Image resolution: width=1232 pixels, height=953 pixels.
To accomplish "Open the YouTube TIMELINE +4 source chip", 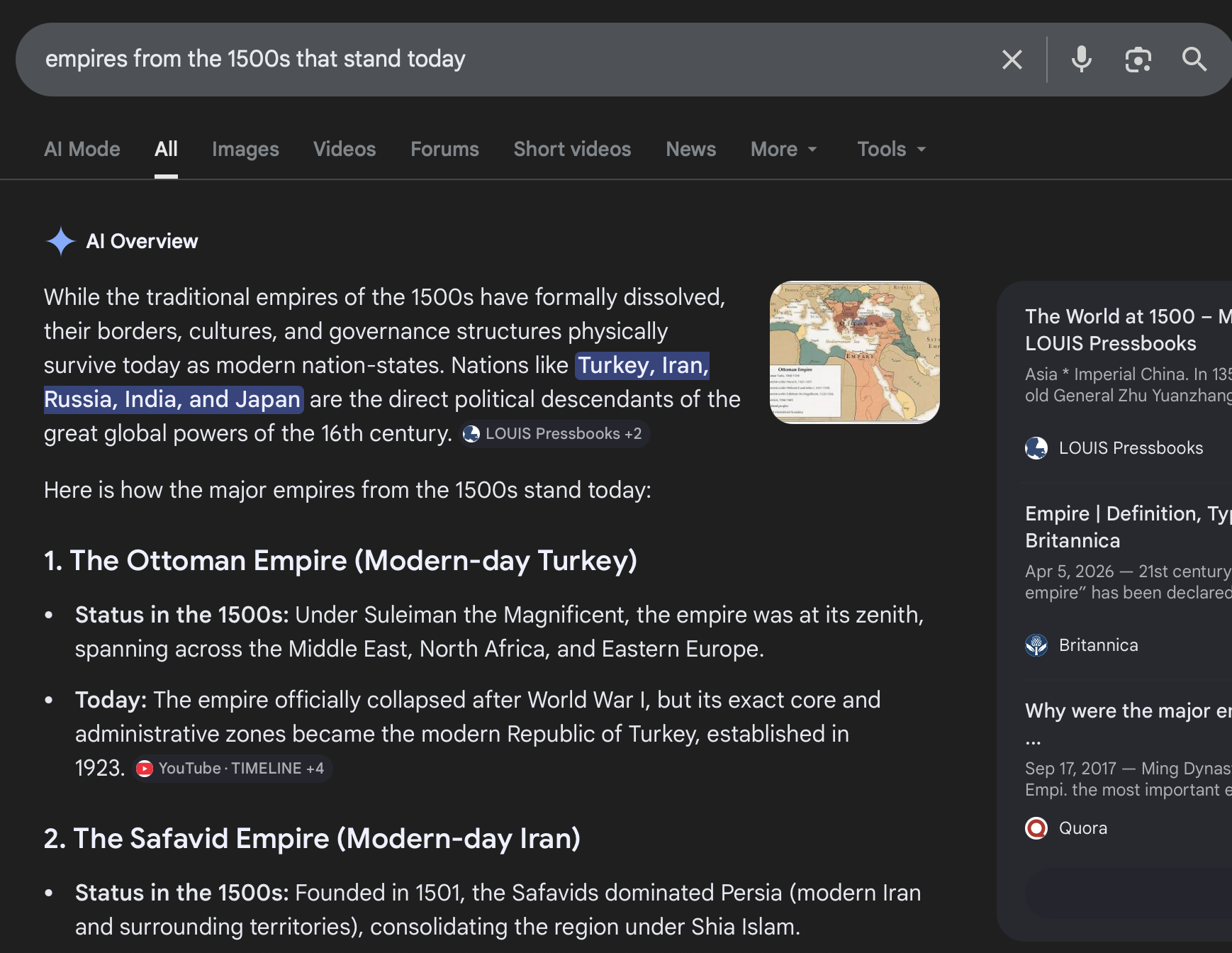I will tap(233, 769).
